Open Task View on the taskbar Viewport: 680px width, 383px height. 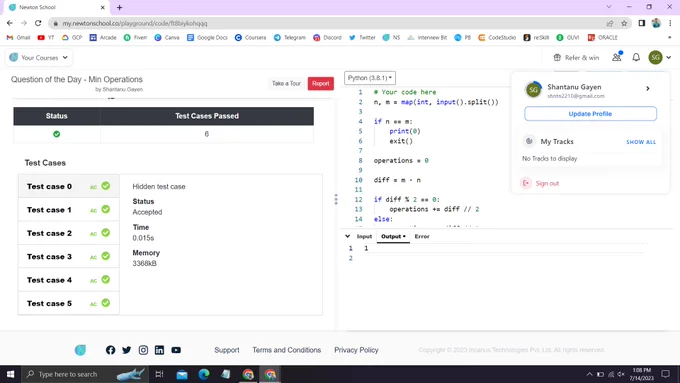[159, 374]
